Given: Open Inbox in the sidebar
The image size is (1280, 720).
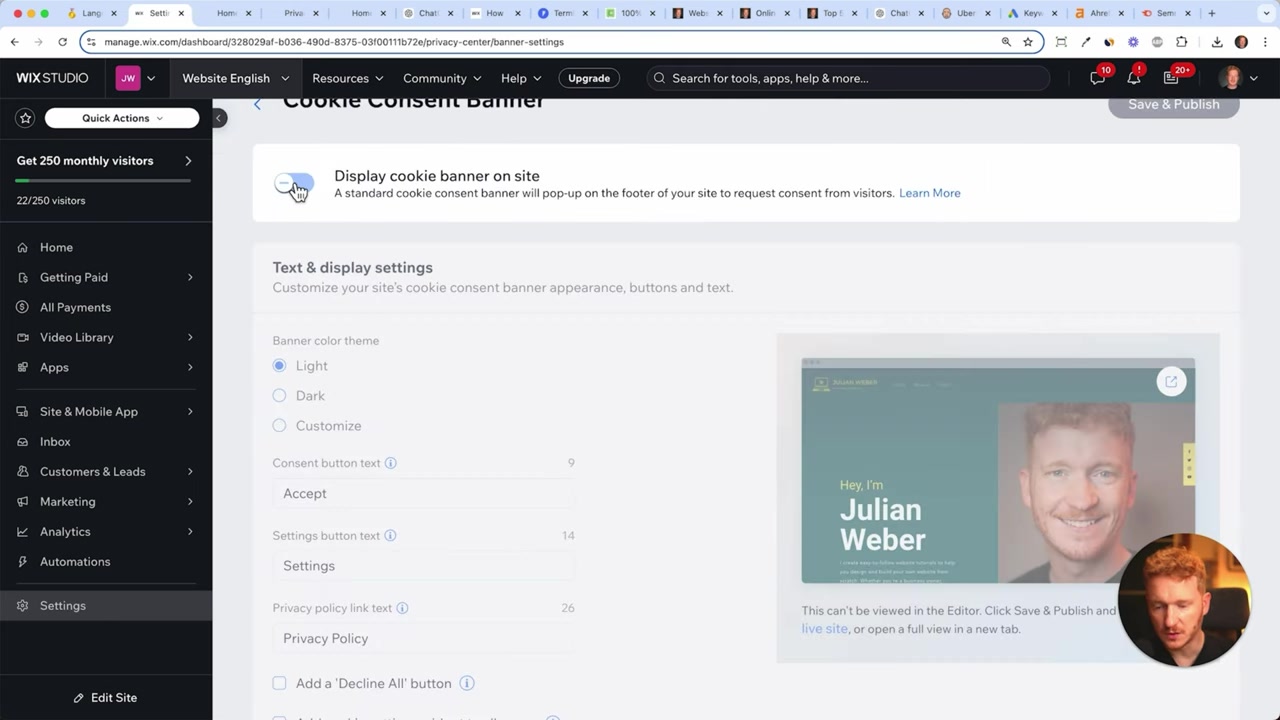Looking at the screenshot, I should (106, 441).
